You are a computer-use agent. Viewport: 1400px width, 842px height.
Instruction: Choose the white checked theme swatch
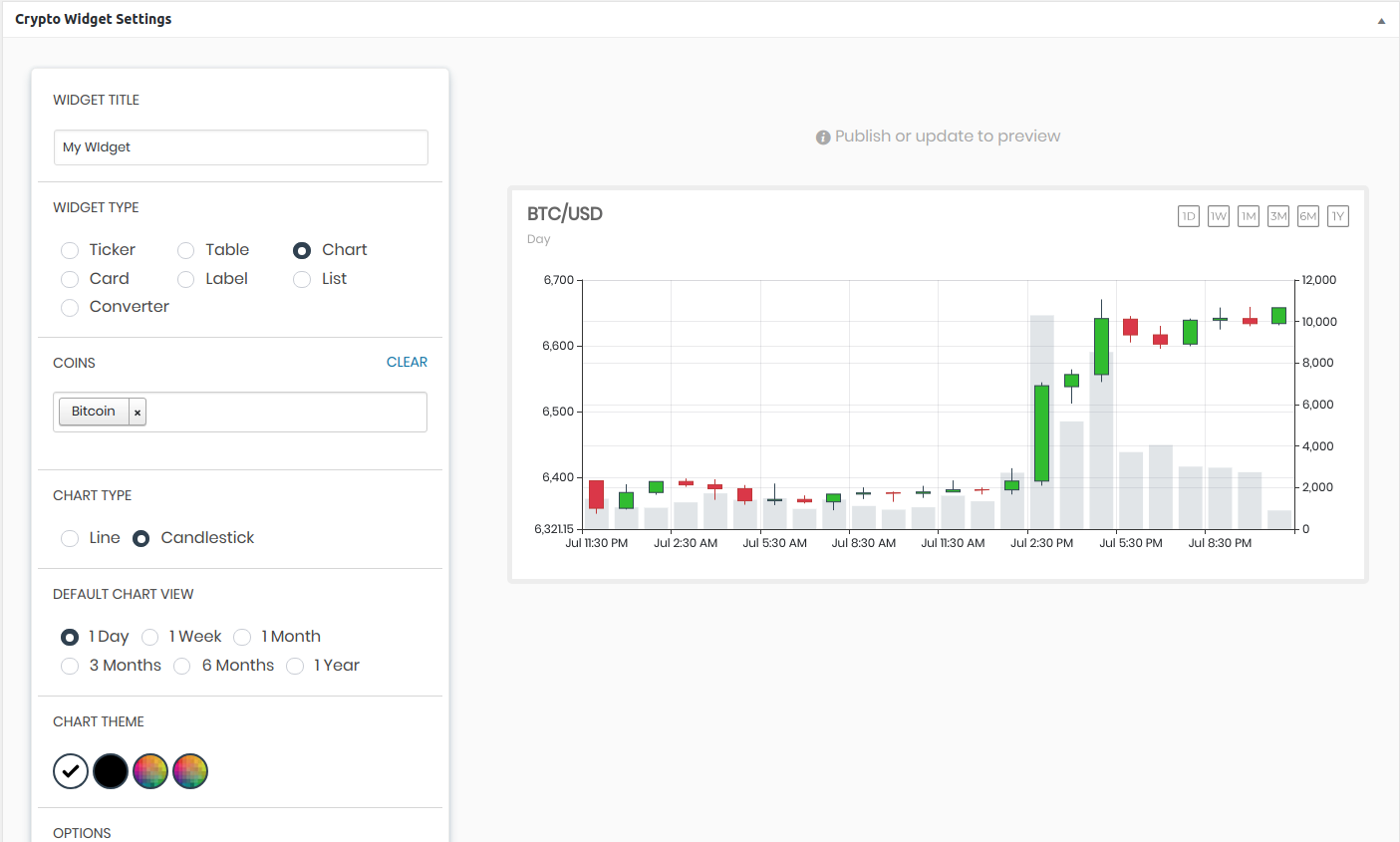point(71,771)
